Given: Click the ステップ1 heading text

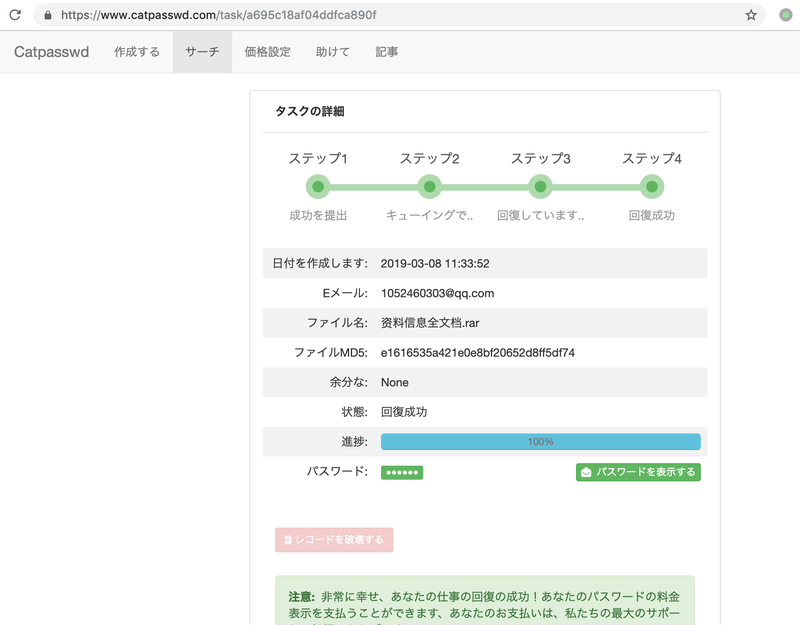Looking at the screenshot, I should tap(318, 159).
